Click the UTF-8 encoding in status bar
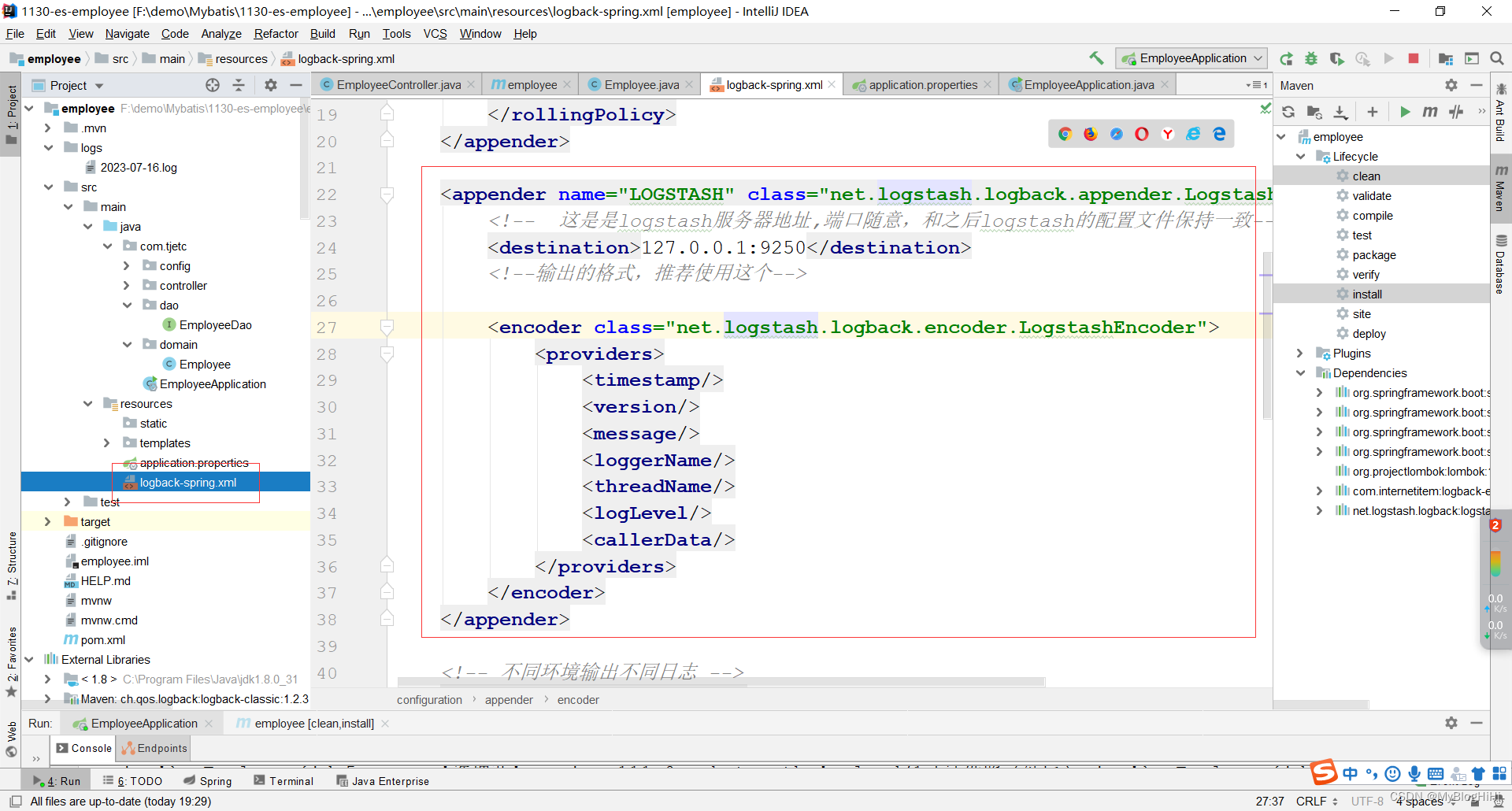Screen dimensions: 1512x811 click(1367, 802)
